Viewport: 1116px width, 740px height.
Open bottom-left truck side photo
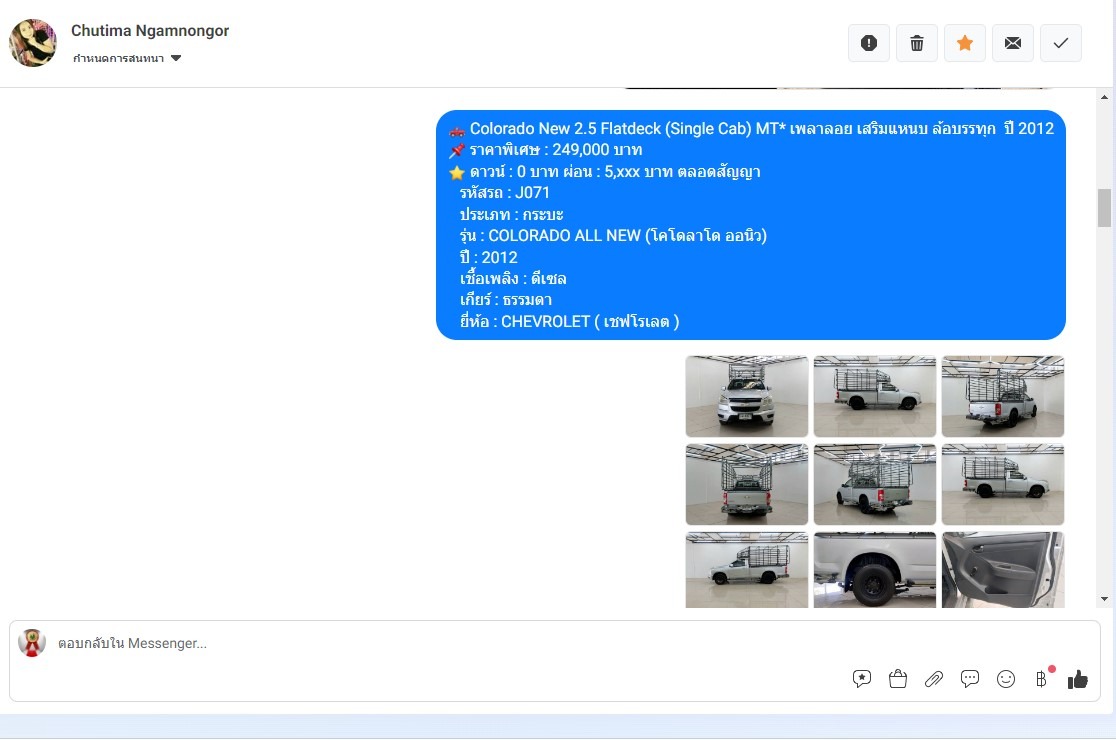point(747,570)
